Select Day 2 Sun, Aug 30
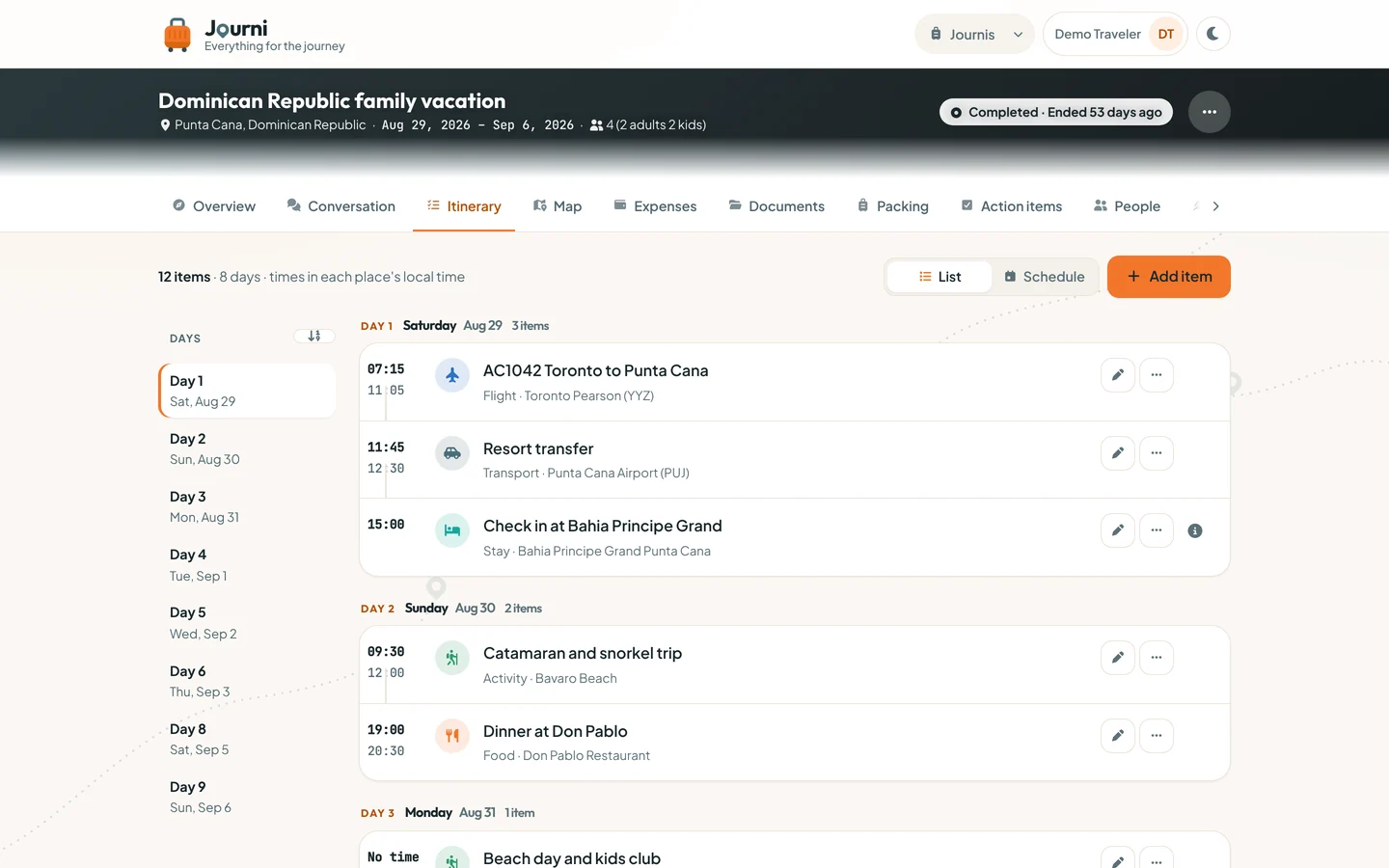This screenshot has height=868, width=1389. click(x=247, y=448)
